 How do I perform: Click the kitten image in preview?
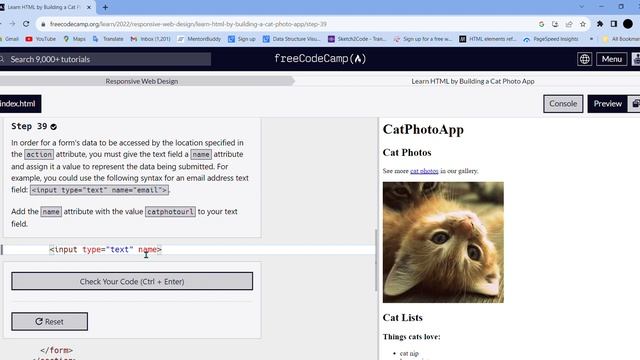(x=443, y=242)
